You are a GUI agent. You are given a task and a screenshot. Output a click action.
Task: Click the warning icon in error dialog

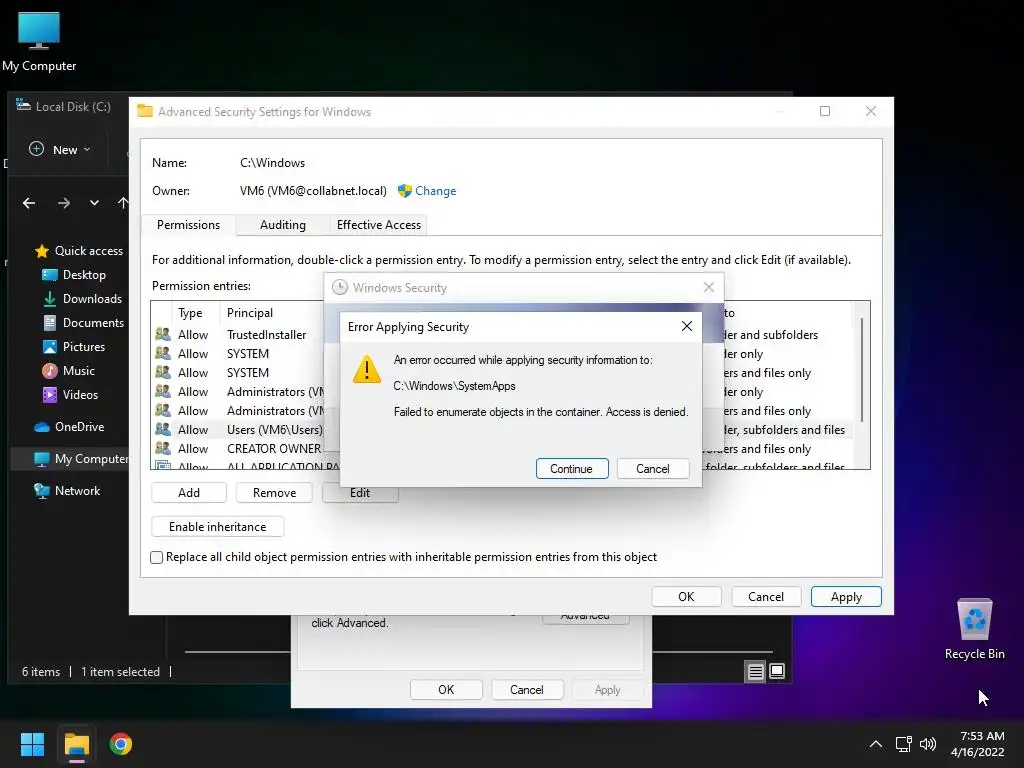(367, 370)
